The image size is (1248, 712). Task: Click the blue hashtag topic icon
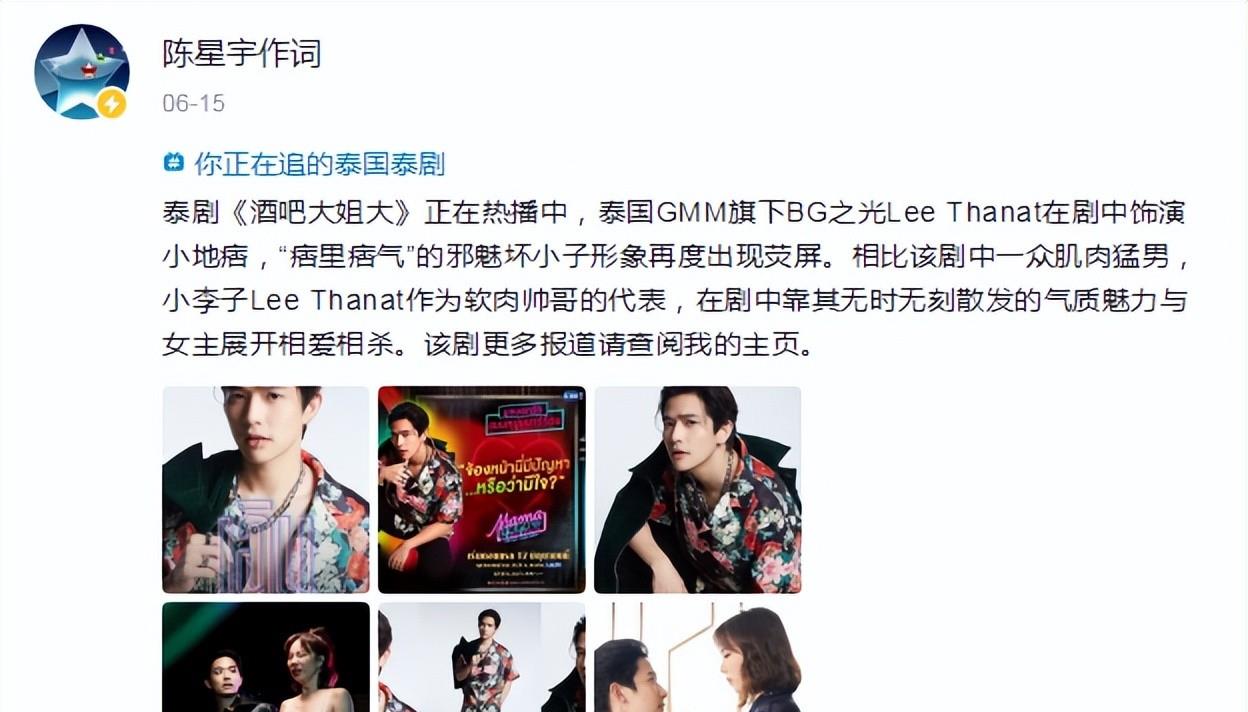[x=174, y=162]
